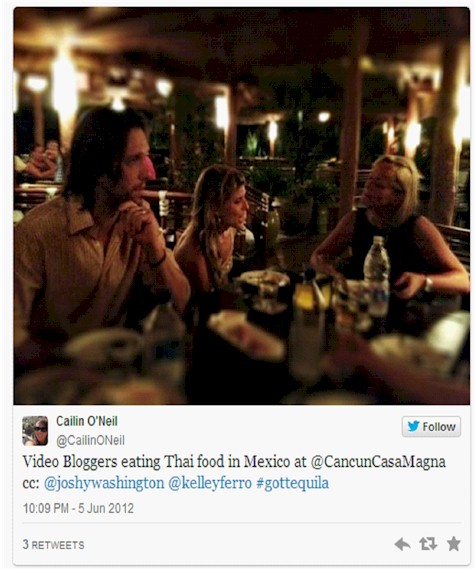Click the long-haired man in the photo
This screenshot has width=475, height=569.
pyautogui.click(x=98, y=232)
